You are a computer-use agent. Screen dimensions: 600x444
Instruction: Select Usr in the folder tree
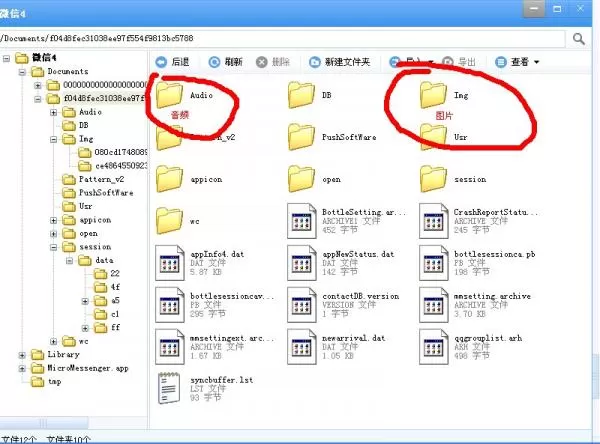[x=77, y=206]
